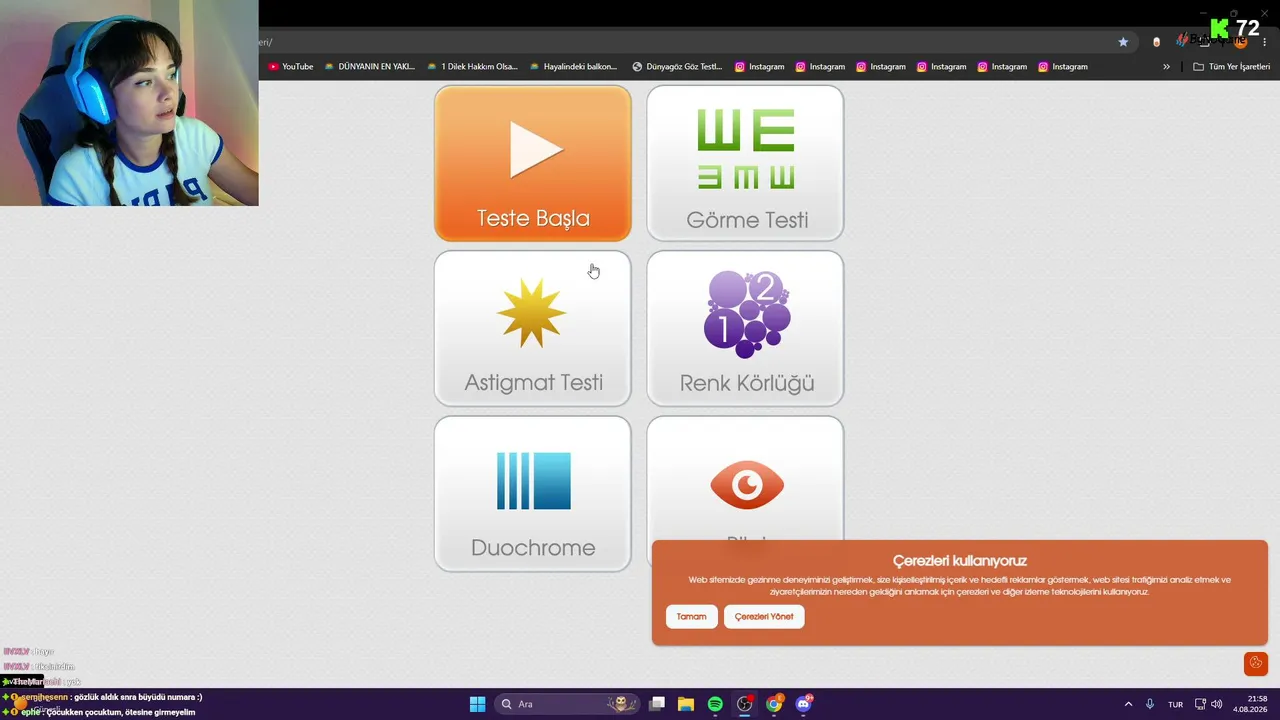1280x720 pixels.
Task: Open the Windows Start menu
Action: tap(477, 704)
